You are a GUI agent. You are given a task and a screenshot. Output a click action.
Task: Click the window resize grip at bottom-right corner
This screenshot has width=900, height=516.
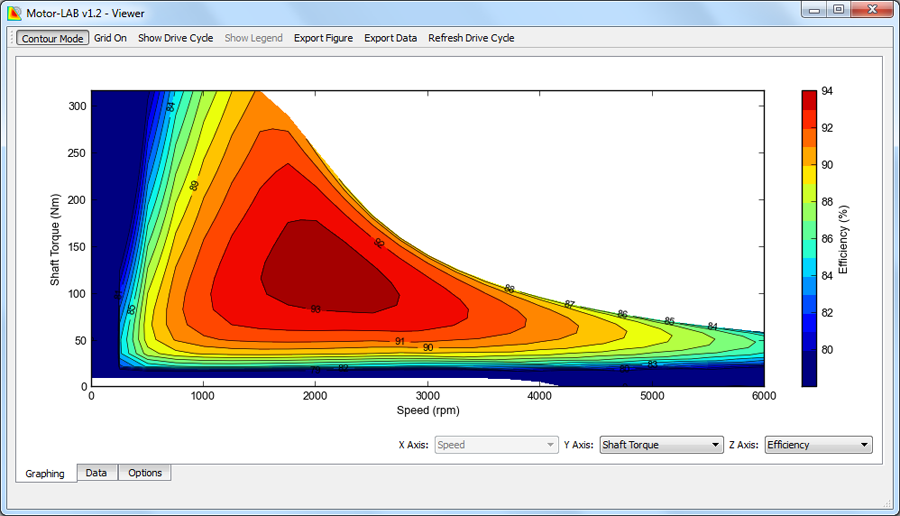[x=887, y=503]
